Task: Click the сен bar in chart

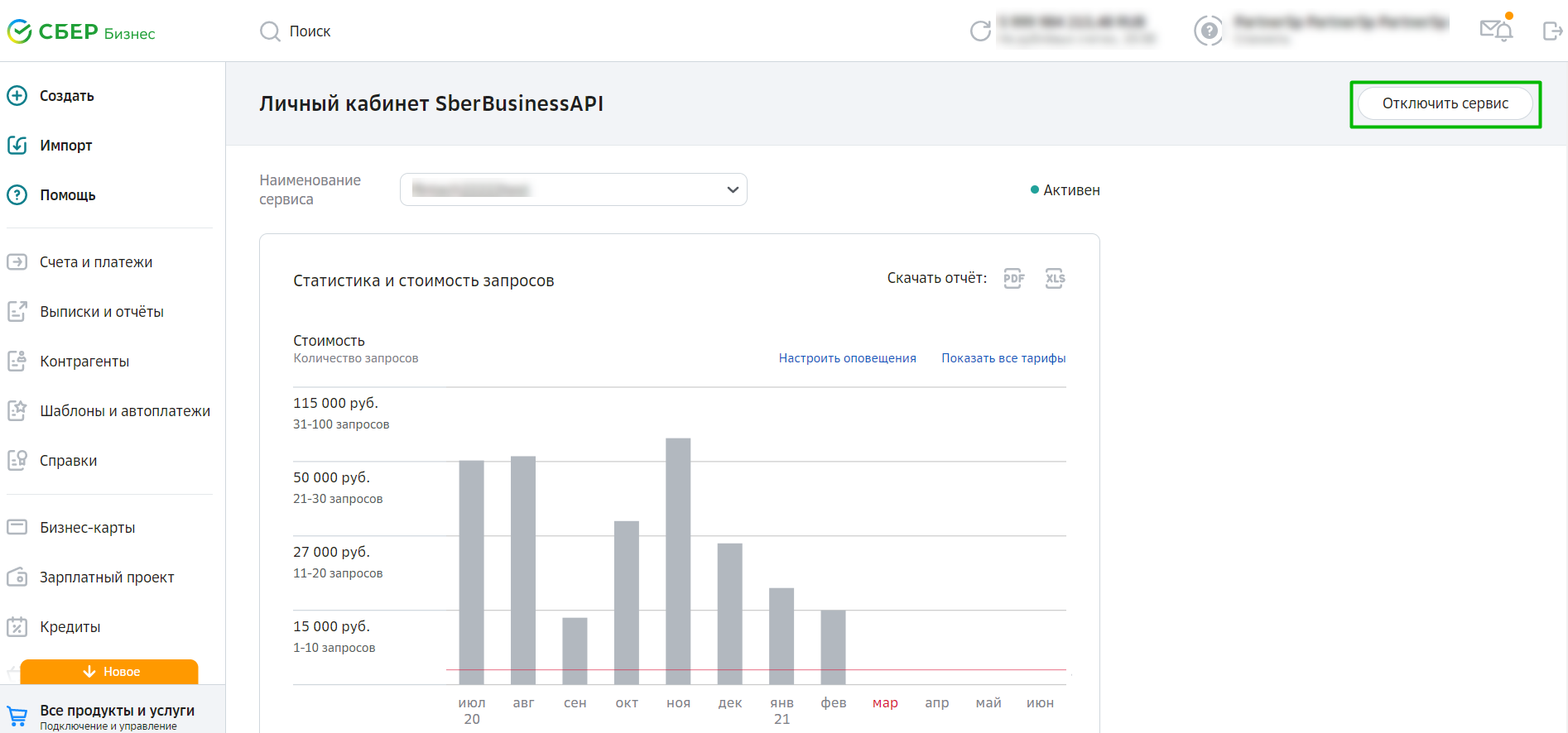Action: [575, 651]
